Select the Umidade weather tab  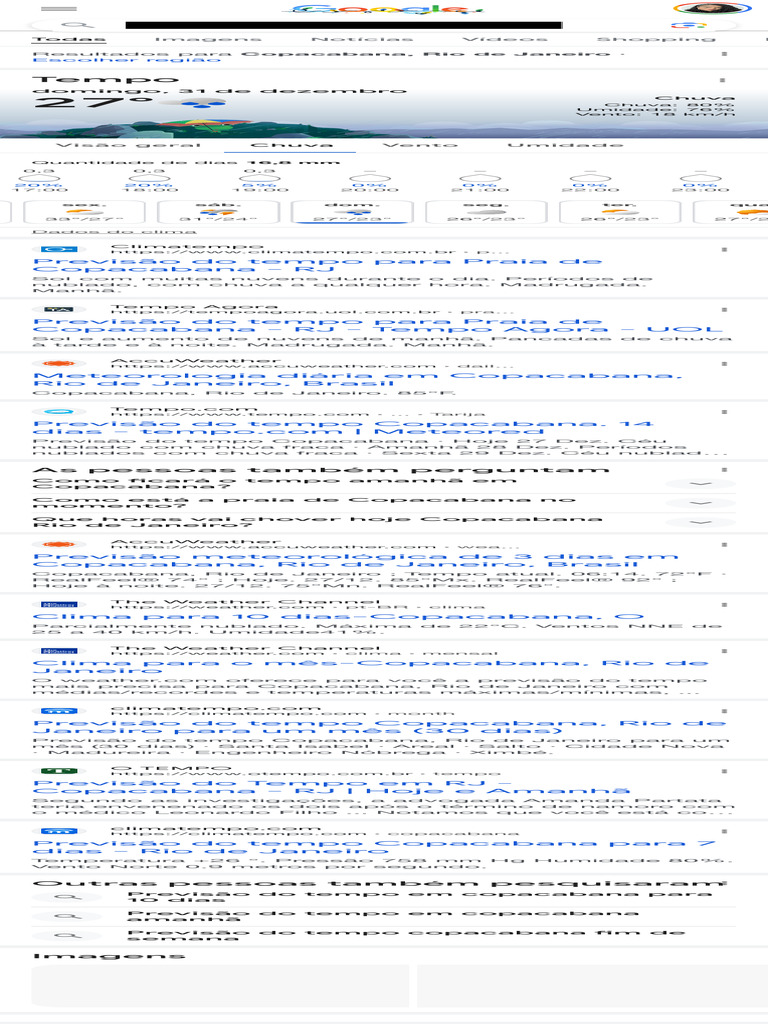pos(565,144)
